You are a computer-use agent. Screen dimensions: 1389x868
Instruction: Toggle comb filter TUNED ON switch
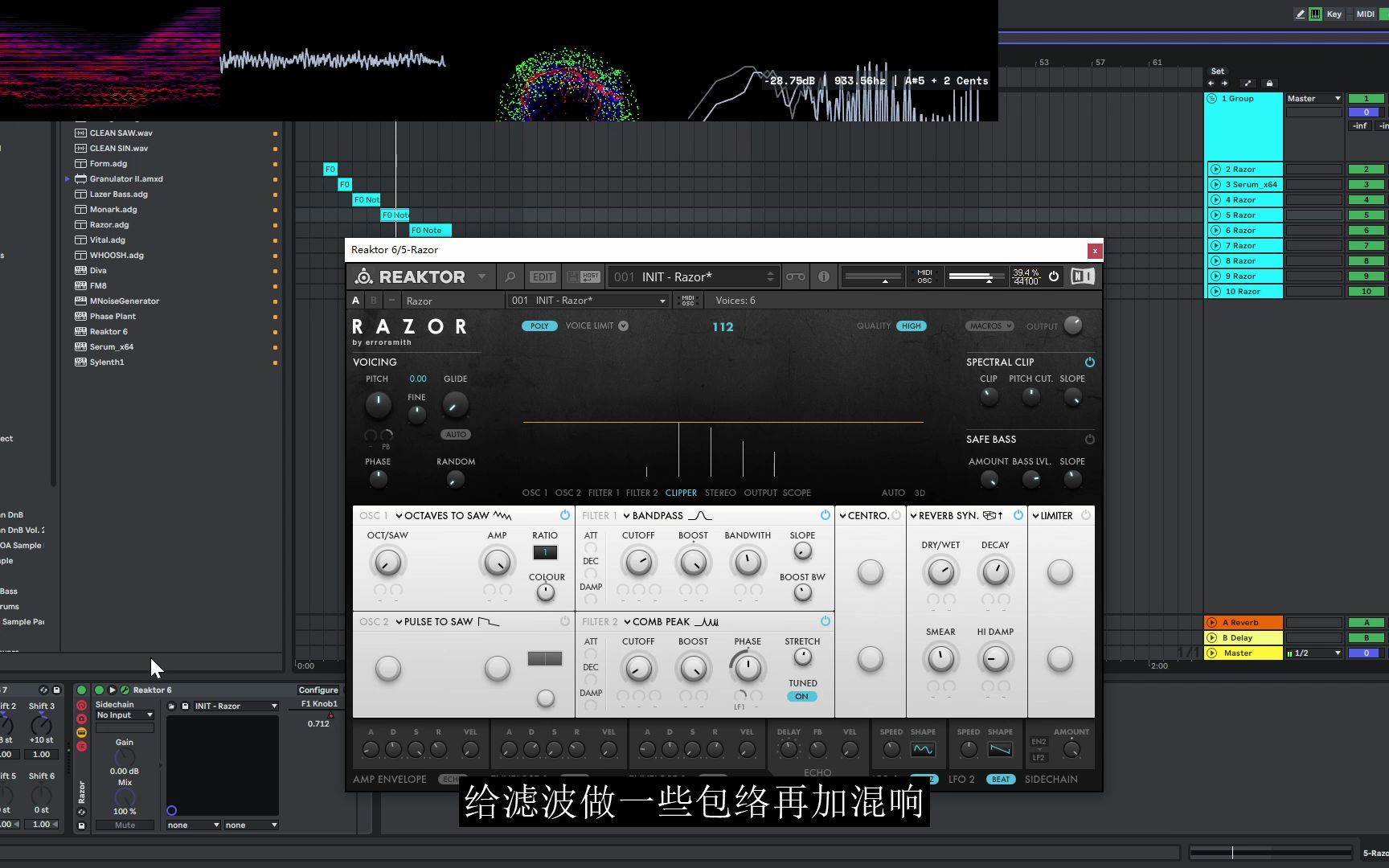point(802,697)
